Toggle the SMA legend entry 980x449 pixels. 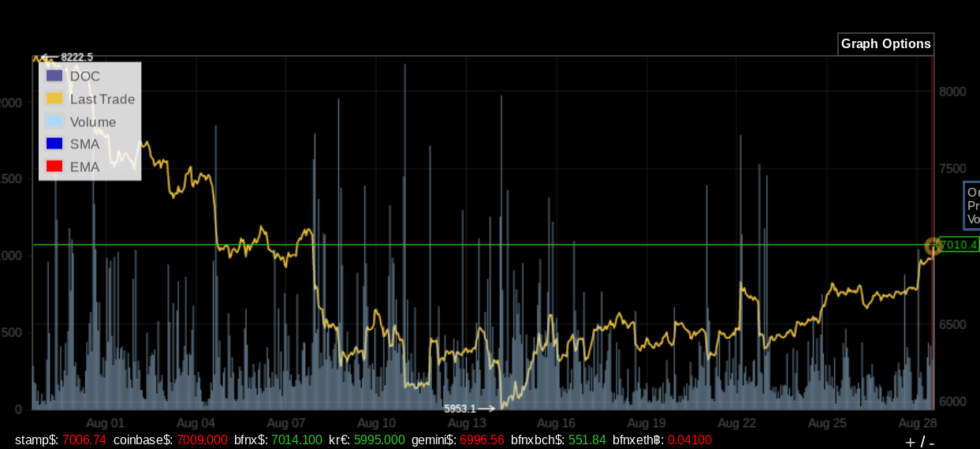(x=84, y=144)
